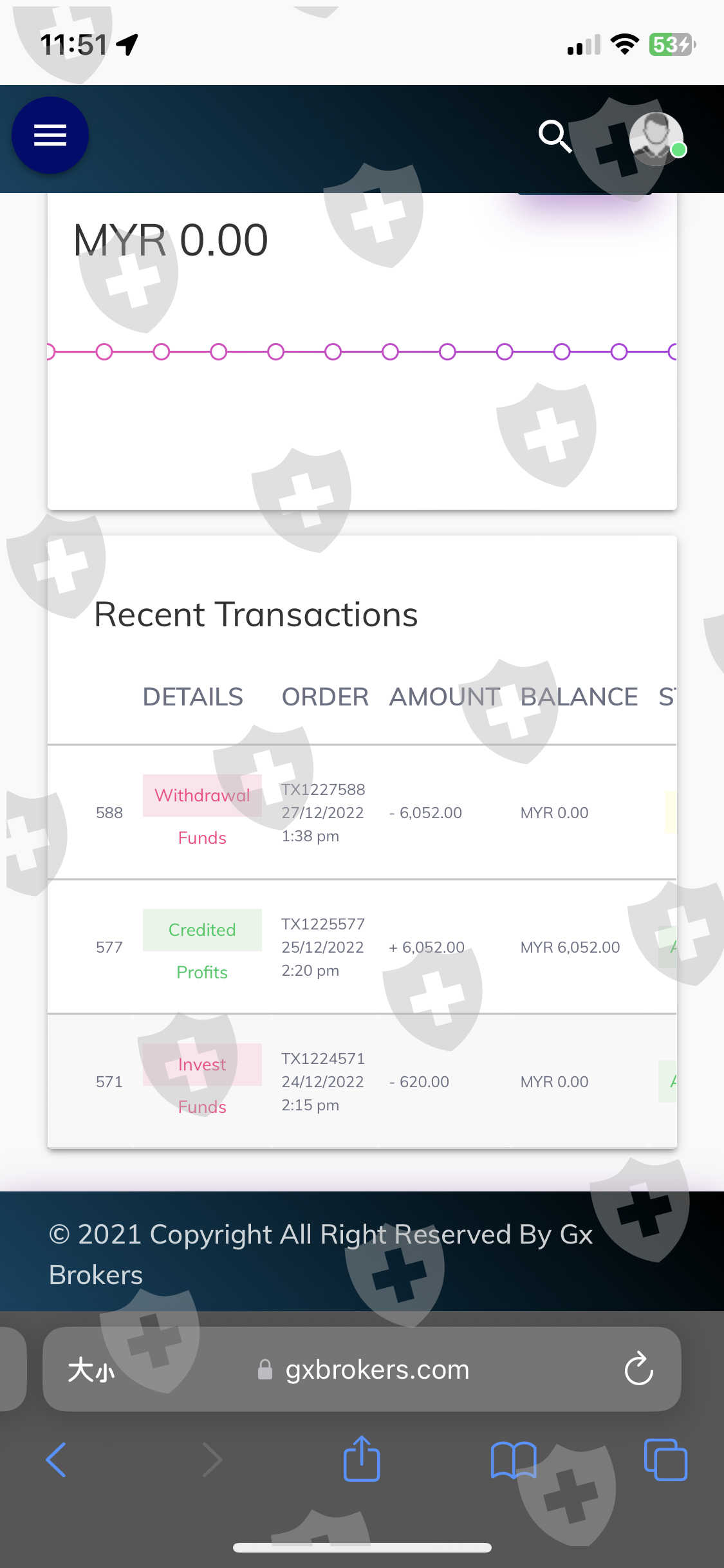Tap order TX1227588 in the transactions
This screenshot has width=724, height=1568.
[323, 790]
